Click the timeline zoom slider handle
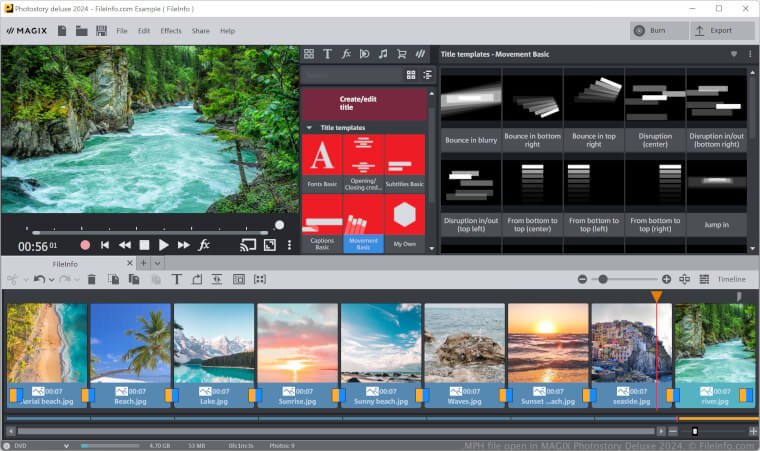The height and width of the screenshot is (451, 760). click(x=603, y=279)
